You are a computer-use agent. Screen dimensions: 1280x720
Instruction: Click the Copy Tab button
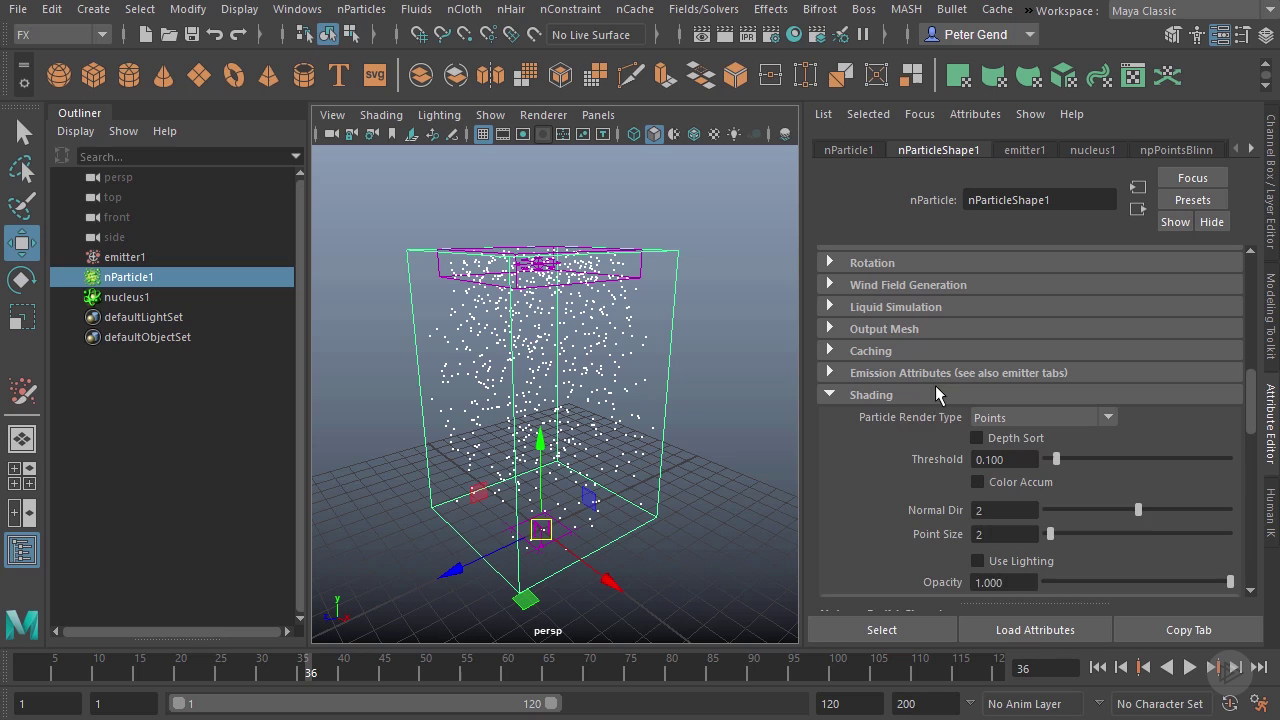pyautogui.click(x=1188, y=630)
